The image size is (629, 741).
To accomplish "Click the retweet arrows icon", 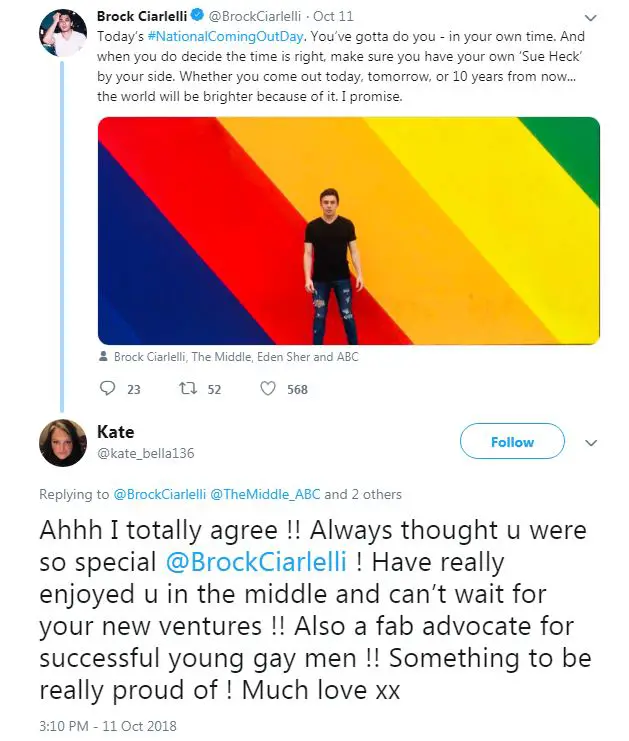I will tap(188, 388).
